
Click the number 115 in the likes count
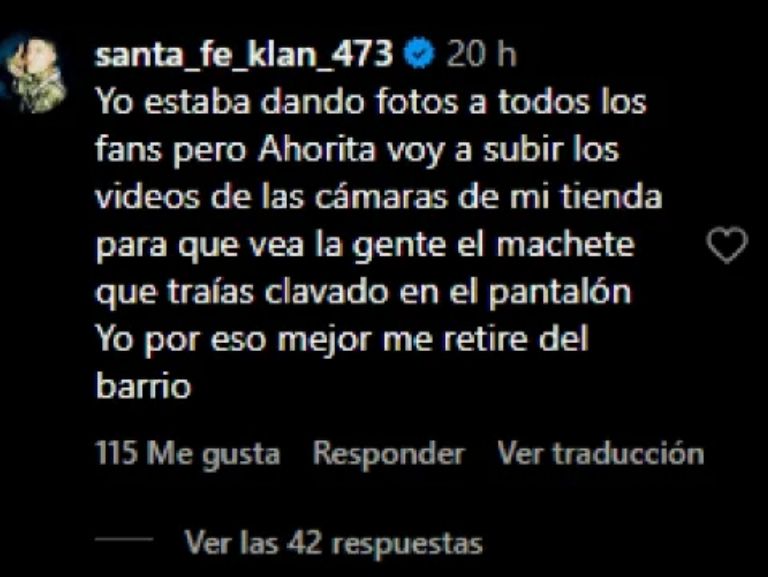coord(116,452)
